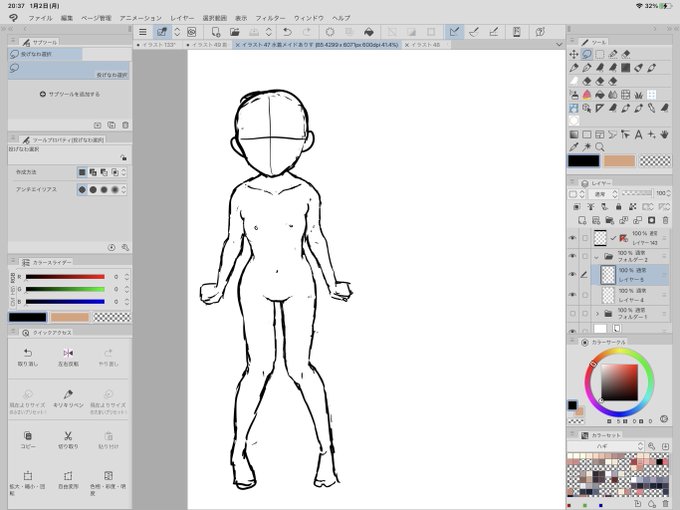
Task: Switch to the イラスト133 canvas tab
Action: point(158,45)
